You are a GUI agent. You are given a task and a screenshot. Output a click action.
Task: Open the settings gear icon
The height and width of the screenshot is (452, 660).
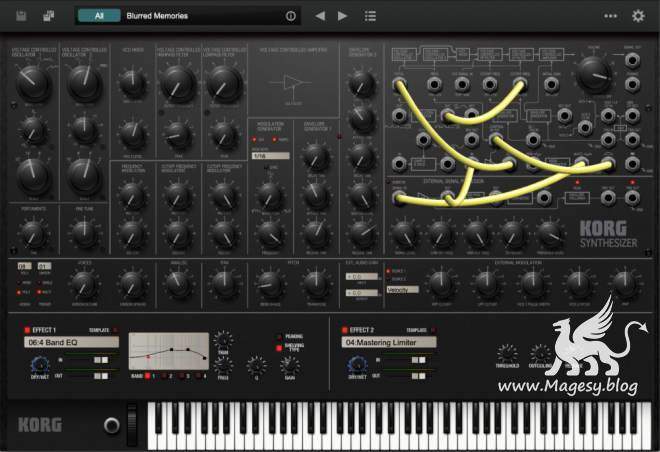pos(638,16)
